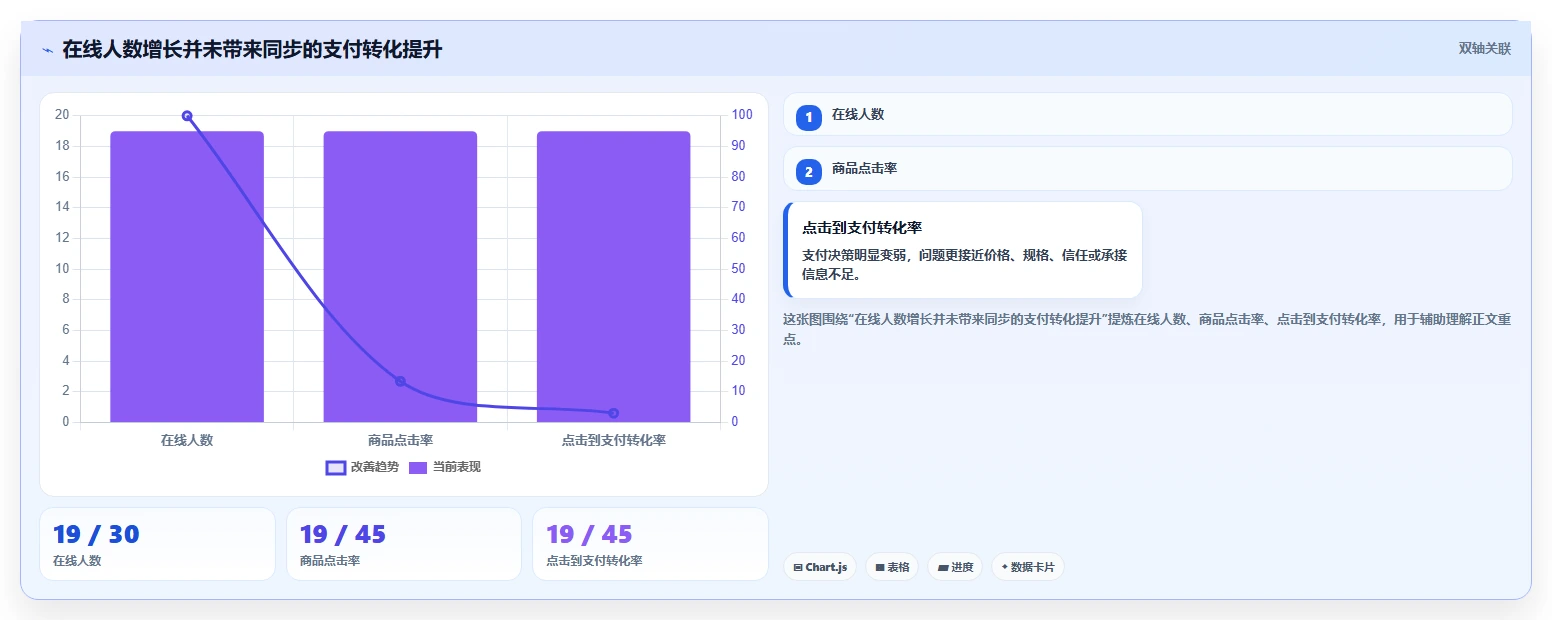Click the blue number 1 badge
The height and width of the screenshot is (620, 1552).
[x=809, y=118]
